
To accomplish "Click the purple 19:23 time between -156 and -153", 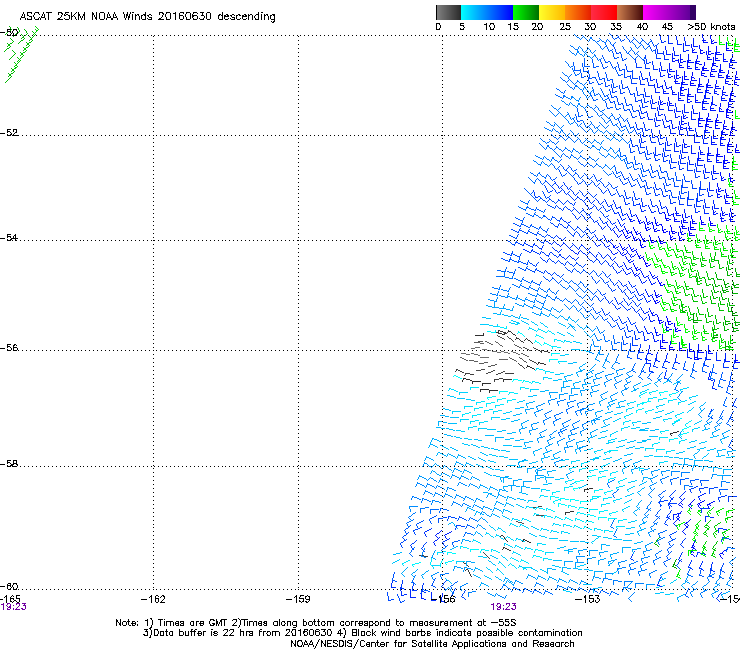I will click(504, 607).
